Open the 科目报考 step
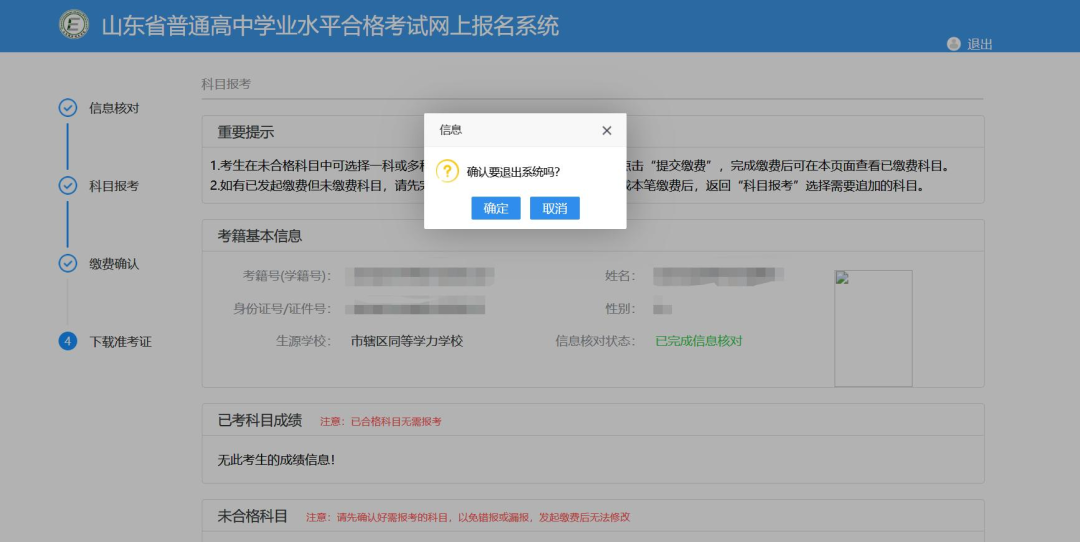 [x=114, y=186]
